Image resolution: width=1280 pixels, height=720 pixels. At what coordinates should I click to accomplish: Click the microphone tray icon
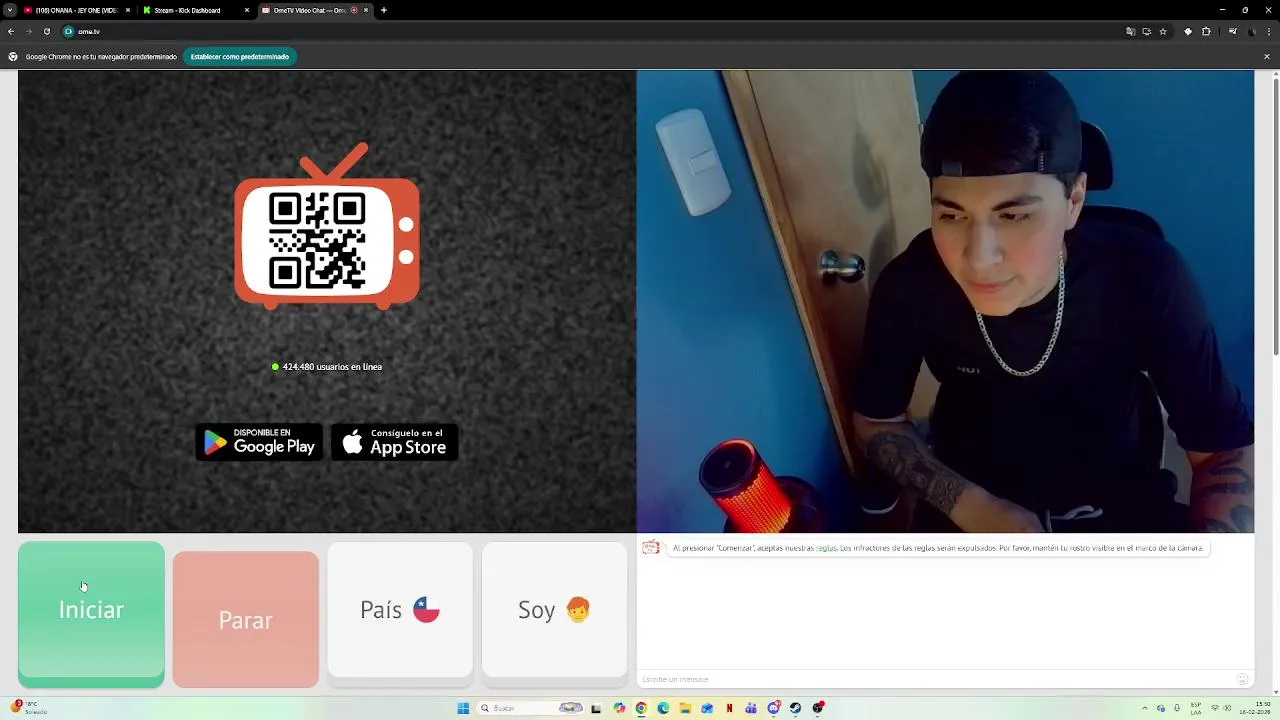click(x=1177, y=708)
